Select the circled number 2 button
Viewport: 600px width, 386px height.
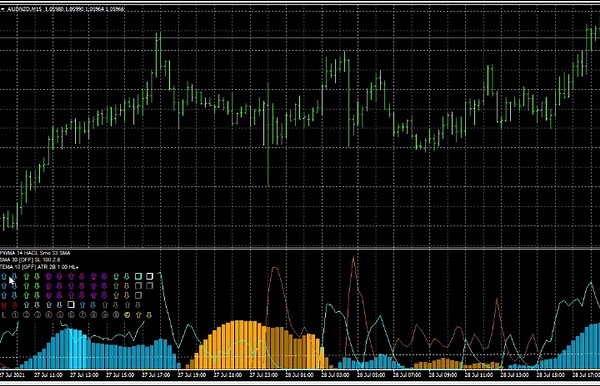(x=26, y=315)
